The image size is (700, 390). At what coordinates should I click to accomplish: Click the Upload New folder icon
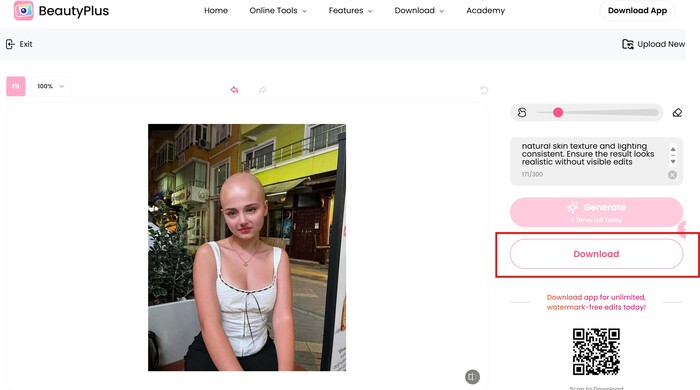[x=628, y=44]
